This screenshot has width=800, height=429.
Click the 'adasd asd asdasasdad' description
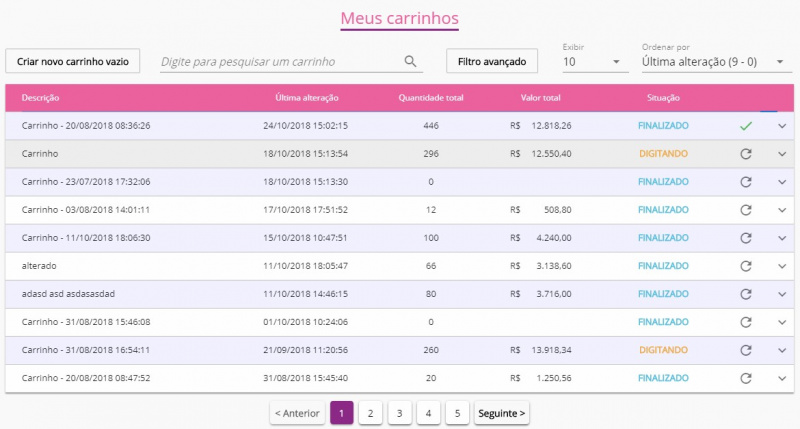[68, 294]
